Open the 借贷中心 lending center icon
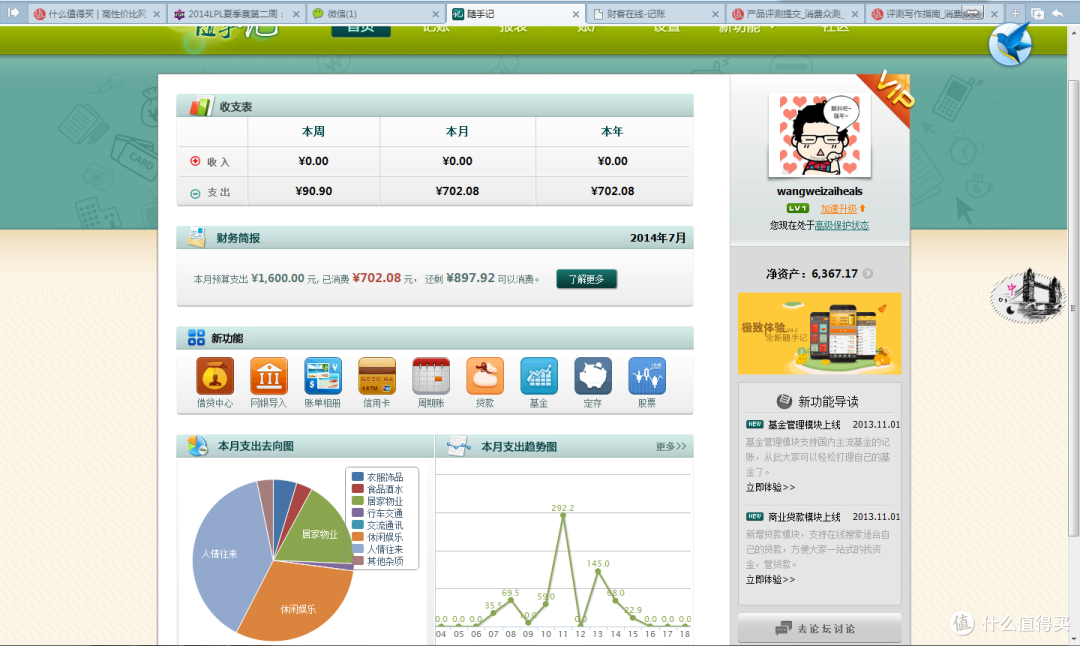Image resolution: width=1080 pixels, height=646 pixels. point(215,376)
